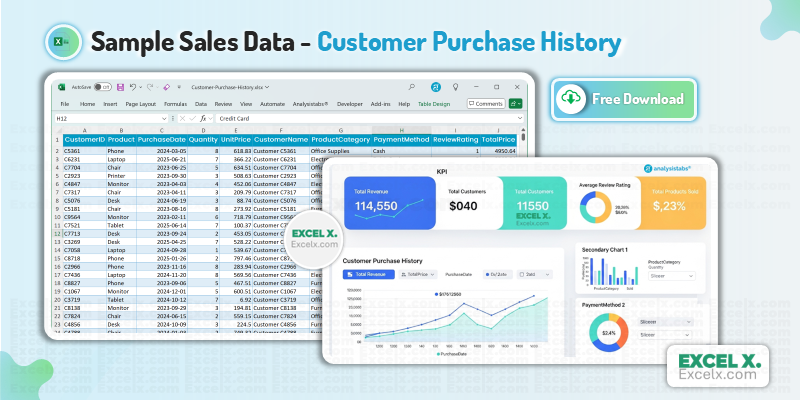Click the Total Revenue KPI card
Screen dimensions: 800x400
coord(390,203)
